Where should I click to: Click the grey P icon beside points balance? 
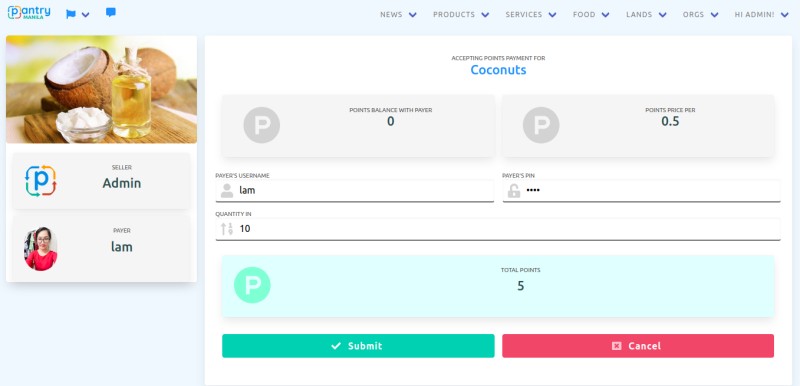262,125
